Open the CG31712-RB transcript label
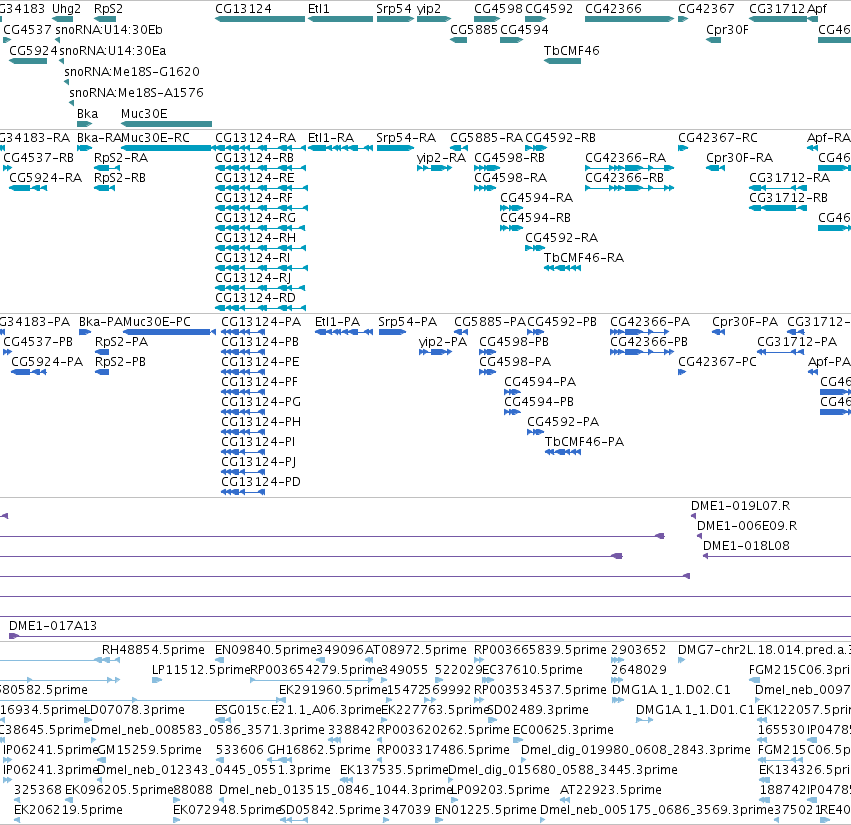The image size is (851, 825). click(x=788, y=198)
